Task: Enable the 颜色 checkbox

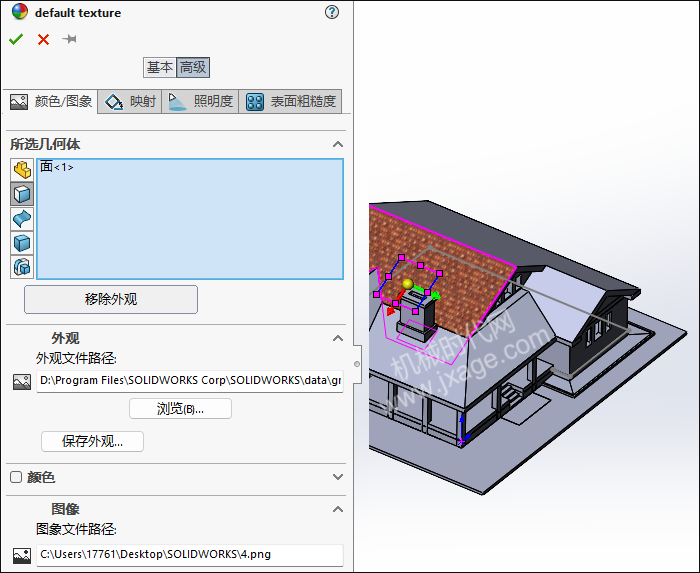Action: [x=16, y=477]
